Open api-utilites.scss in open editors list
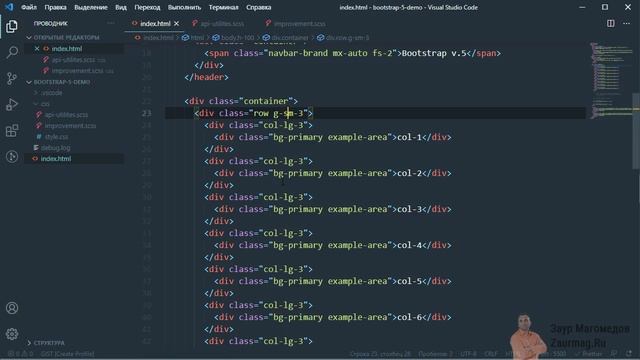Image resolution: width=640 pixels, height=360 pixels. click(75, 60)
